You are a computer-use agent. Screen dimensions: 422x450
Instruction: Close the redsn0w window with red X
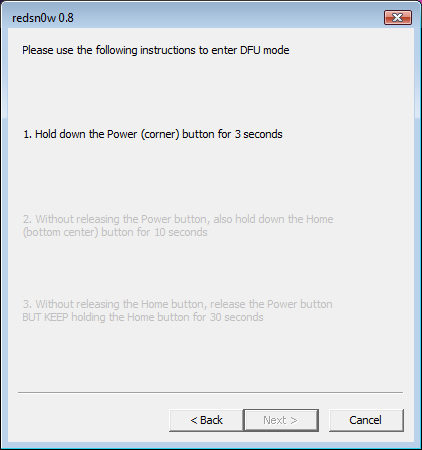pos(398,17)
